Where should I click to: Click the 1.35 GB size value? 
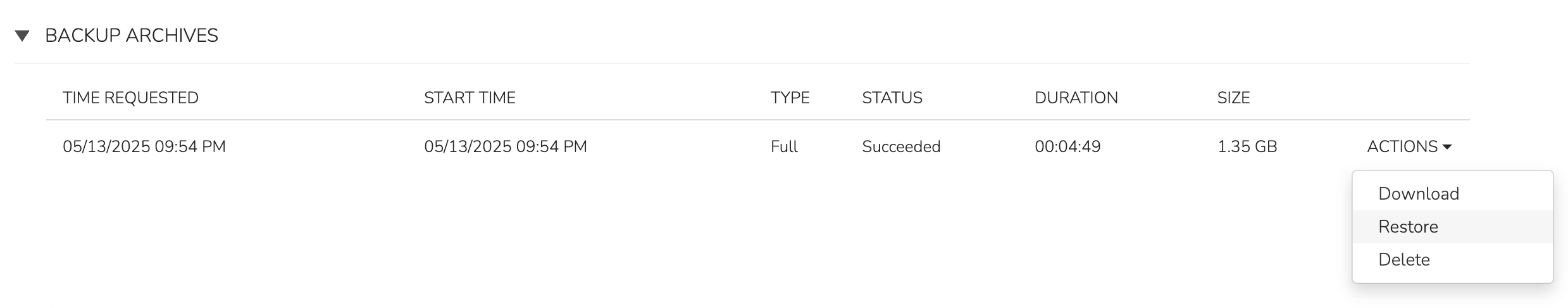1247,147
